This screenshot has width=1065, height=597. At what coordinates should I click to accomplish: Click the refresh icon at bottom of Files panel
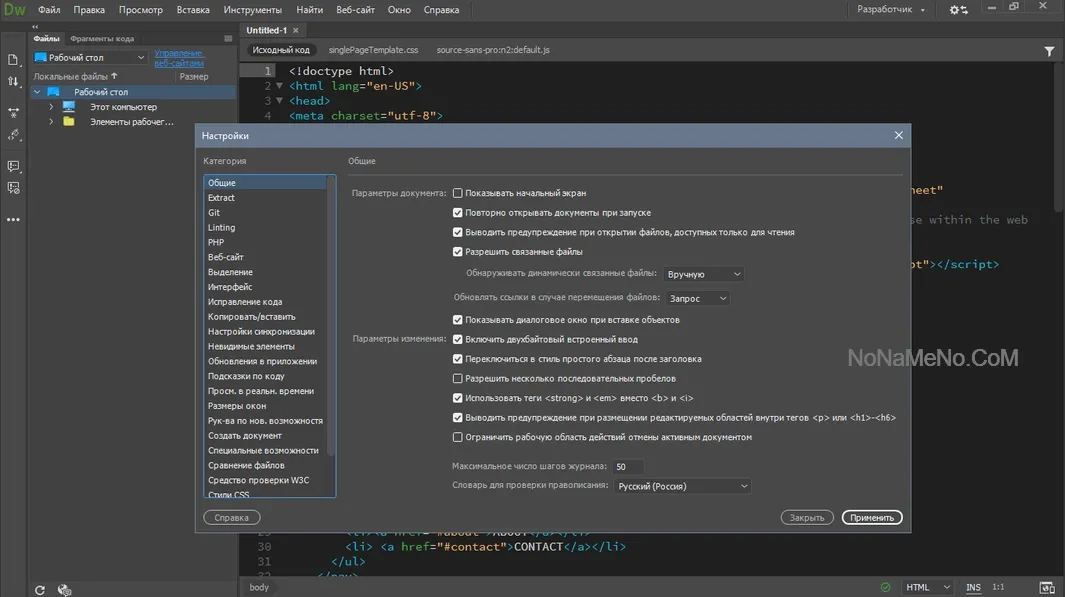[39, 590]
